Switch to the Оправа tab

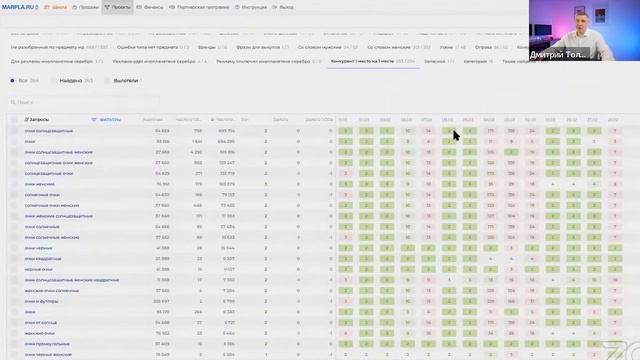coord(491,47)
